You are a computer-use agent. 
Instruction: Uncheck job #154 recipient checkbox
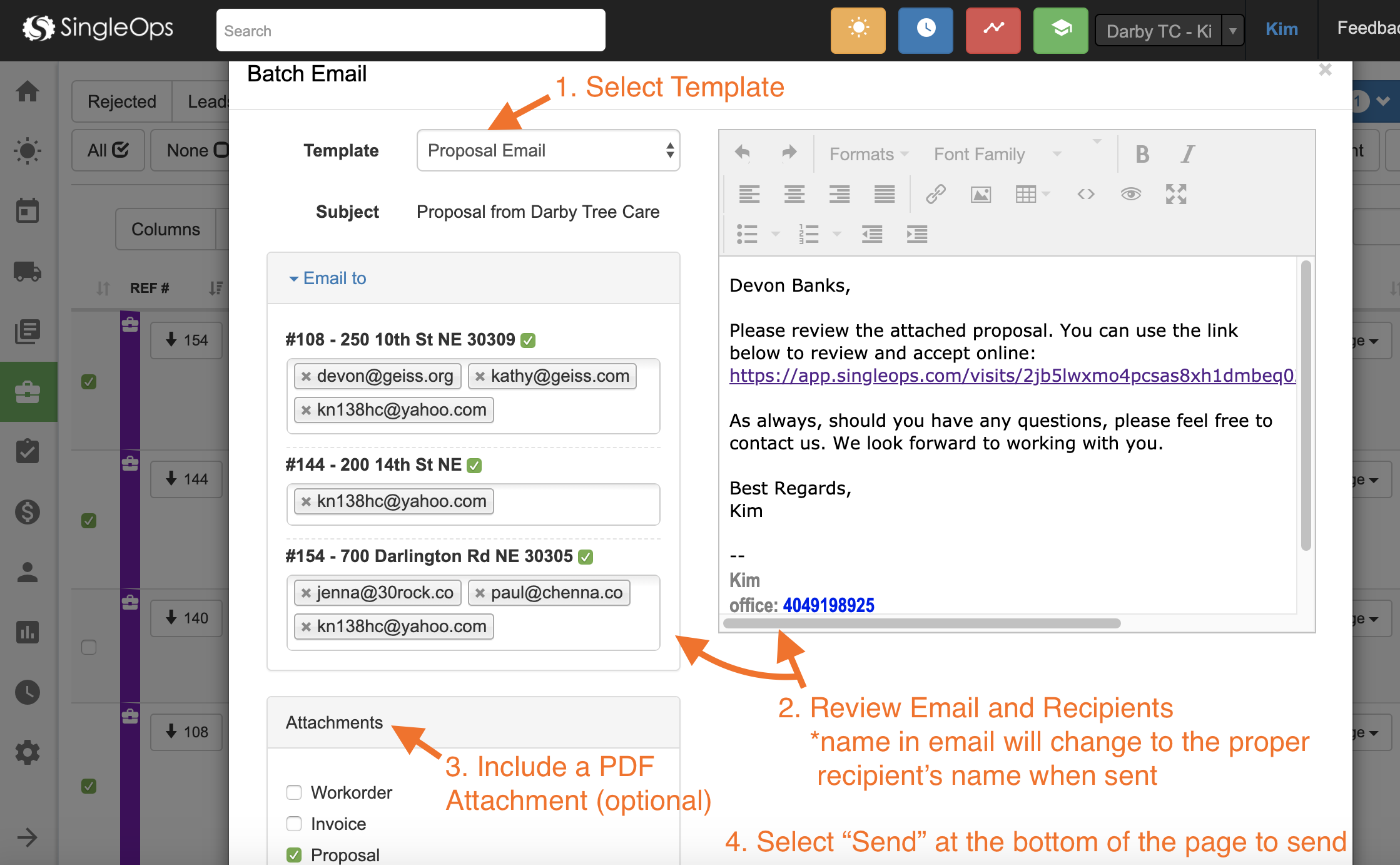(x=586, y=556)
